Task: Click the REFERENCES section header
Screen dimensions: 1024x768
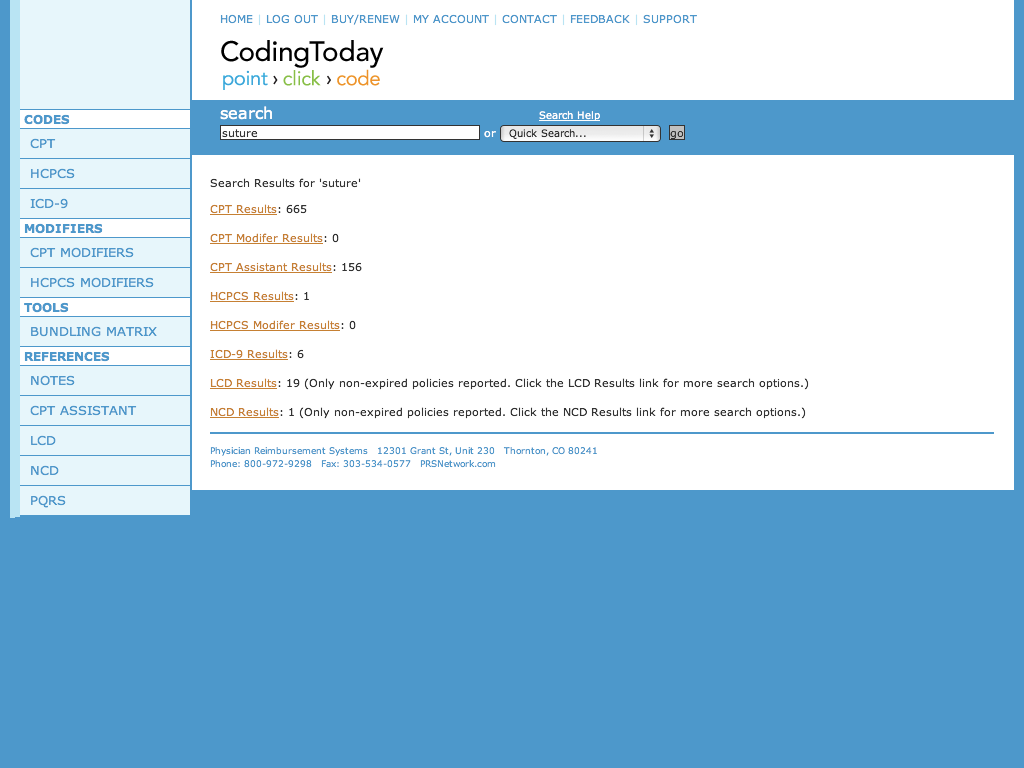Action: [67, 357]
